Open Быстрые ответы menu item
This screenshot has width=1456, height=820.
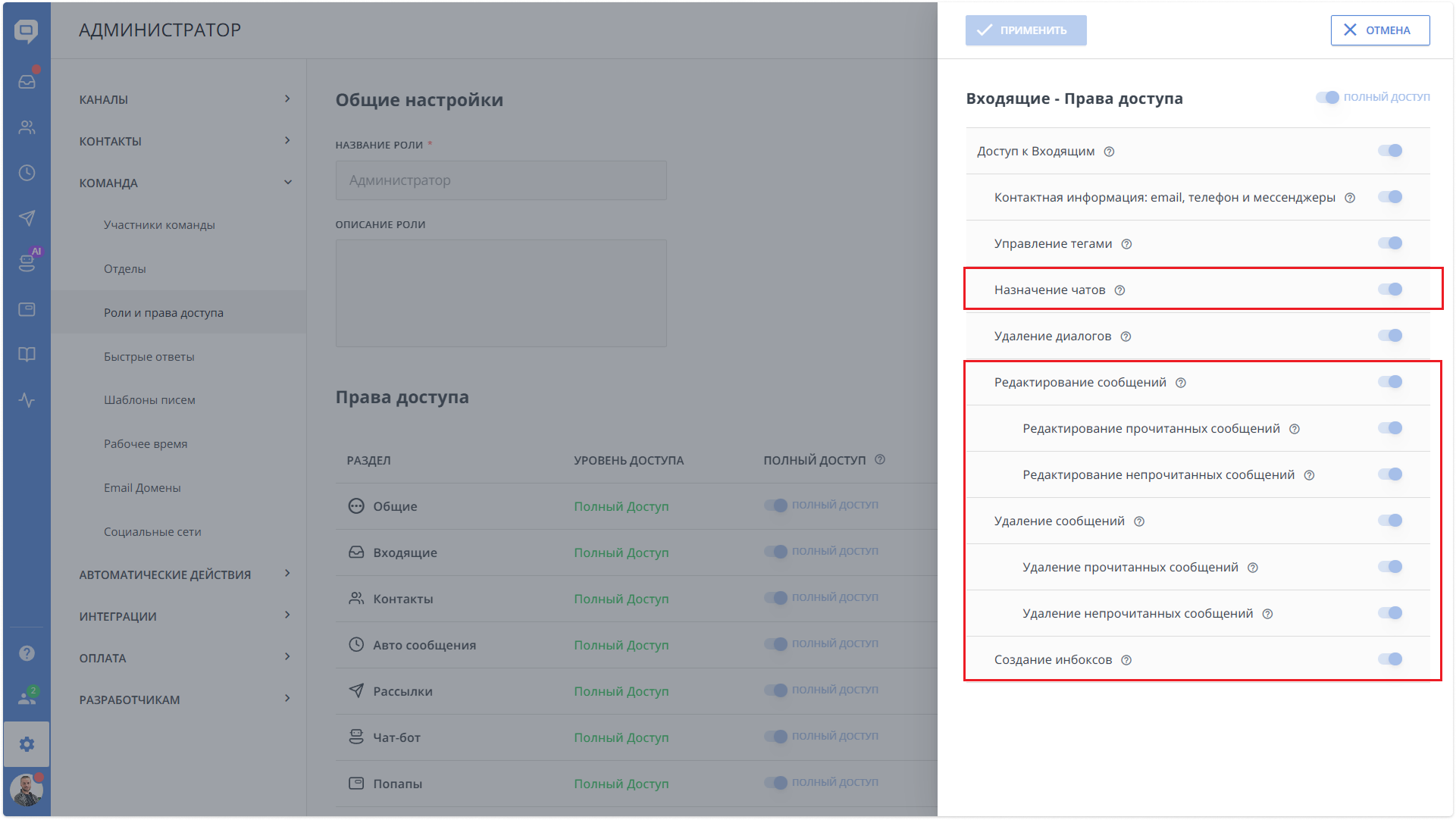click(x=149, y=357)
